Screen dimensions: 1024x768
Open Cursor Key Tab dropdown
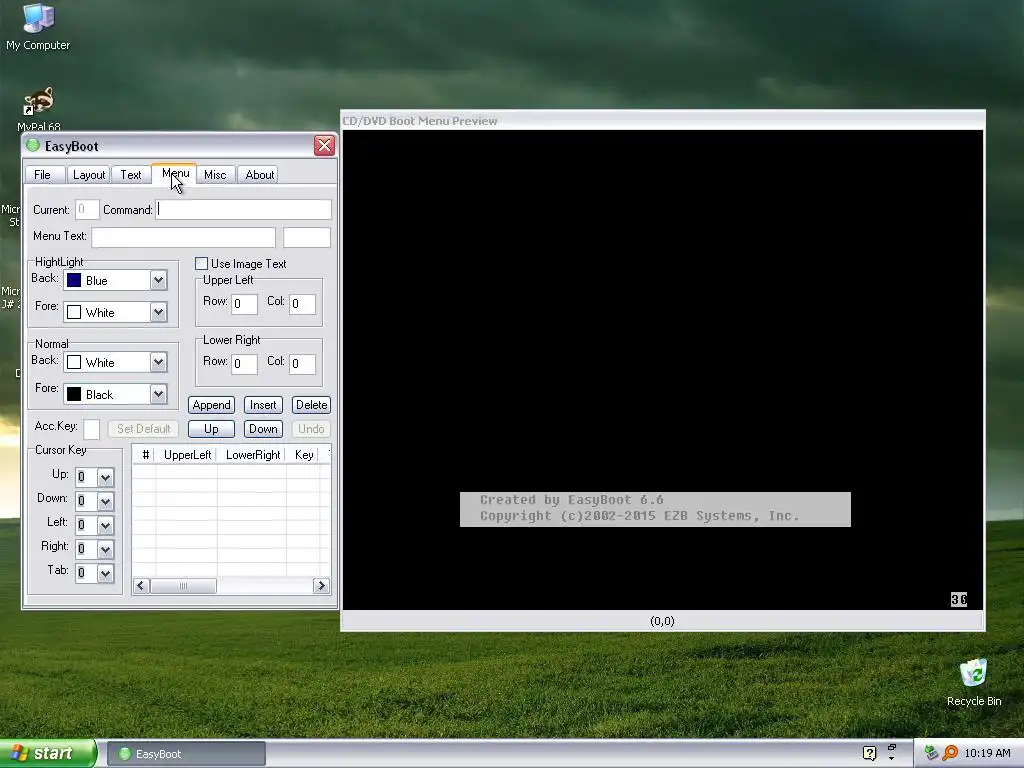coord(105,573)
